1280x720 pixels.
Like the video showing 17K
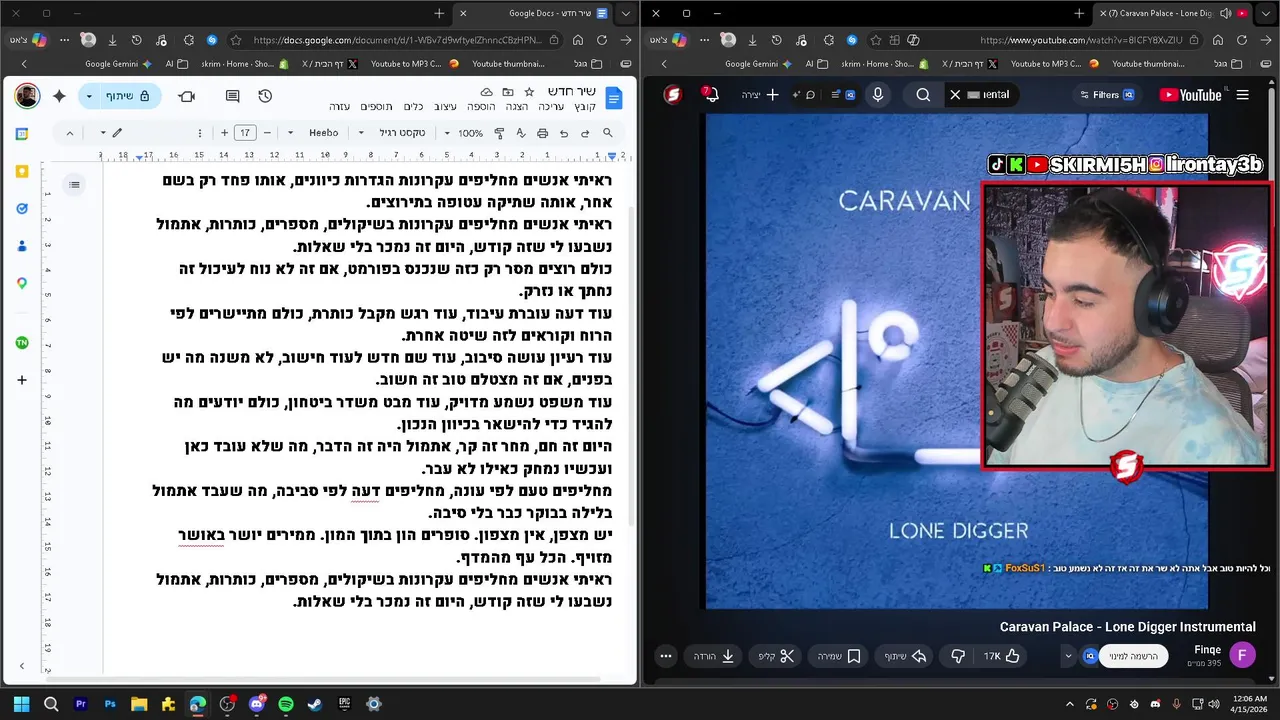point(1001,656)
